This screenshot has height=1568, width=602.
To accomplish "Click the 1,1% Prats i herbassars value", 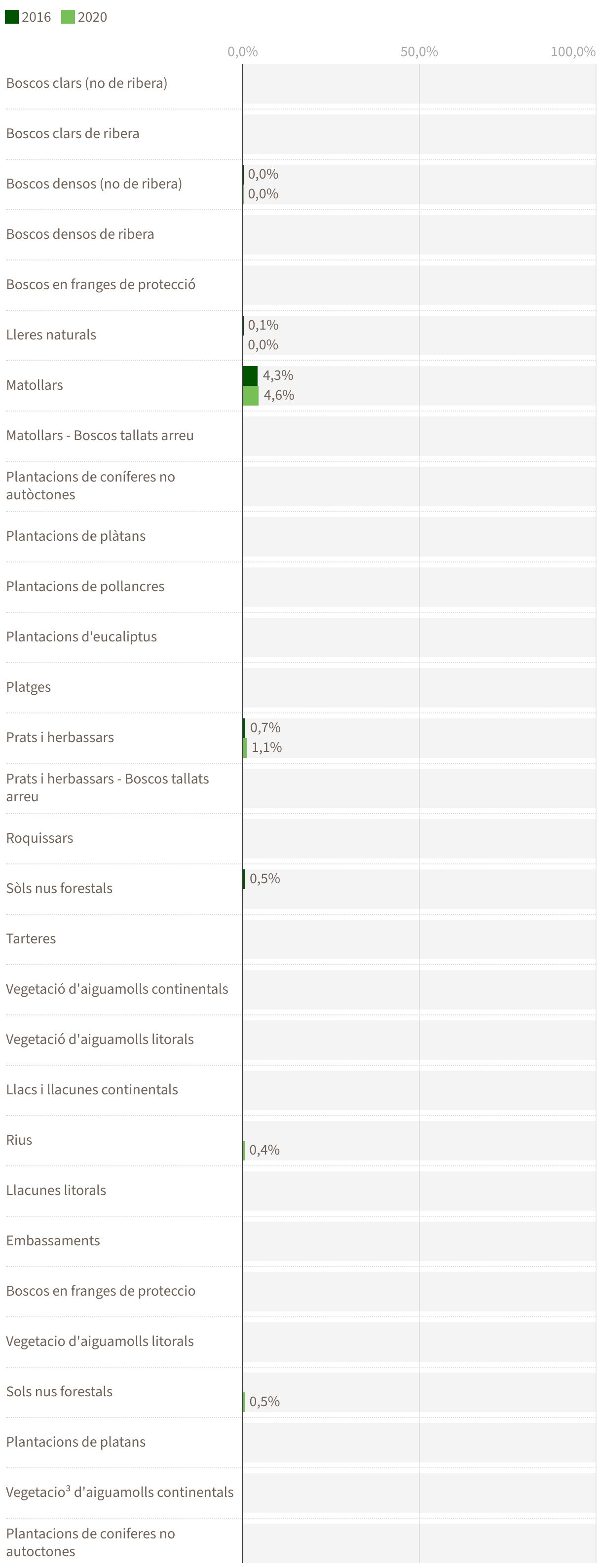I will 266,747.
